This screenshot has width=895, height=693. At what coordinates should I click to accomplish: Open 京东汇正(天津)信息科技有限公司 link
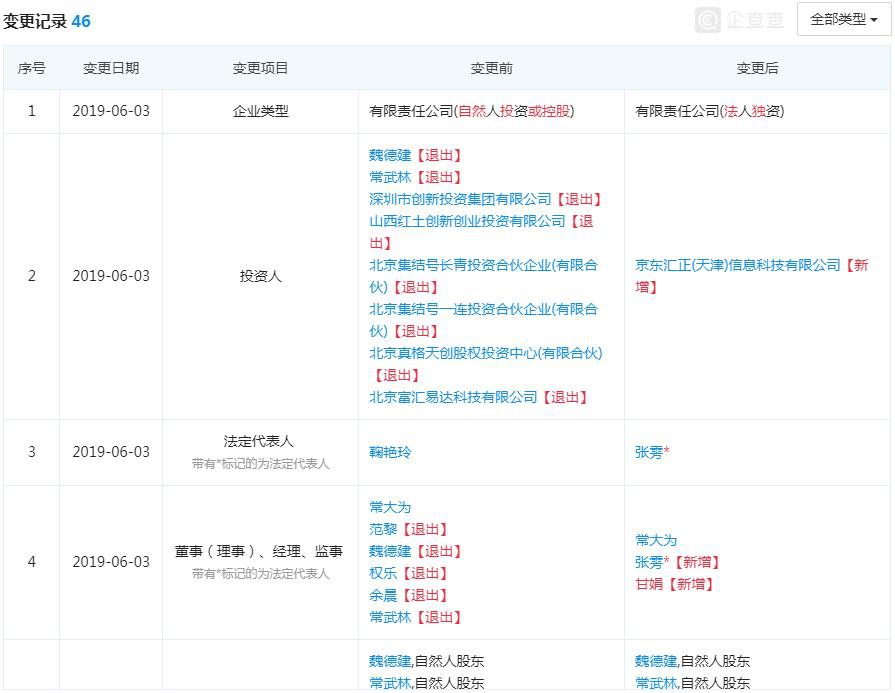737,265
